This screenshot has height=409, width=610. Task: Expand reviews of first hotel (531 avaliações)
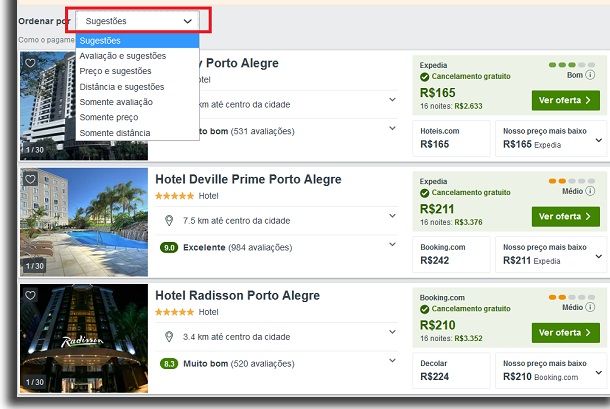[x=393, y=128]
